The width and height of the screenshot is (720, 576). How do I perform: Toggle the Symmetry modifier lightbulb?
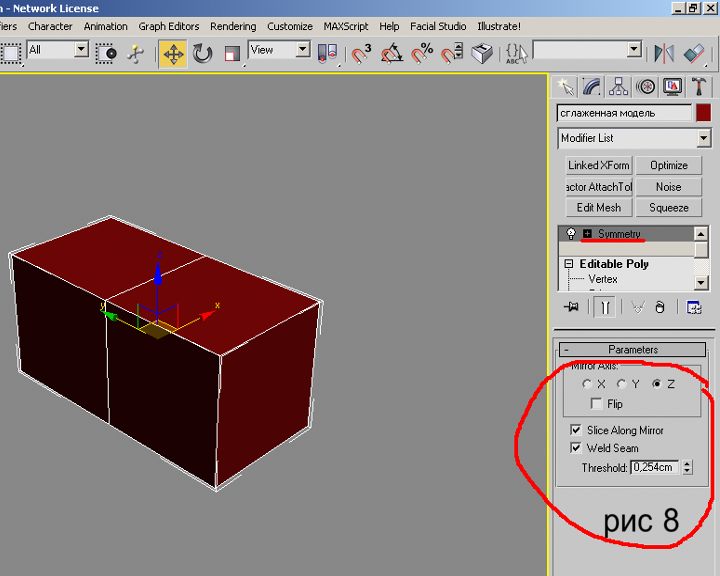click(571, 233)
